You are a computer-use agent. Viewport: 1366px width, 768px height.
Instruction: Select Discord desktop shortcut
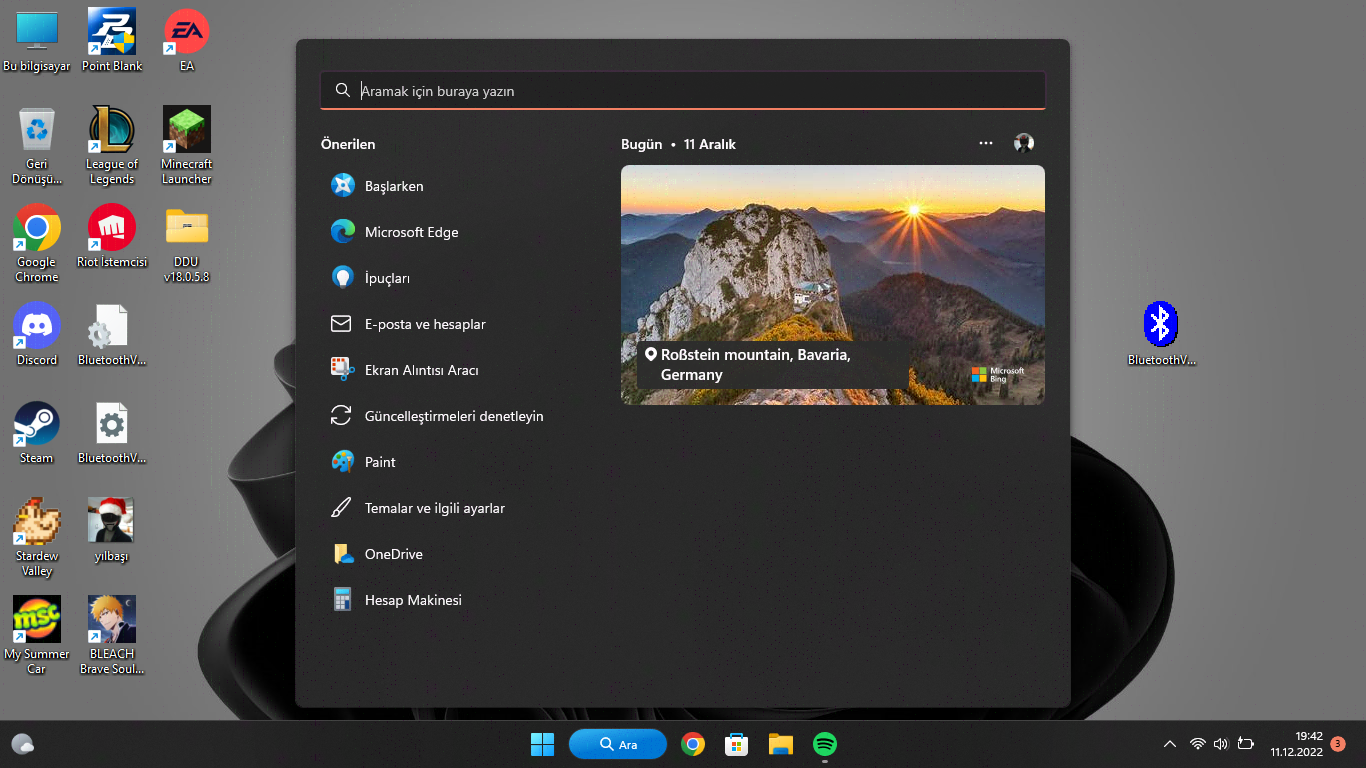pos(37,335)
